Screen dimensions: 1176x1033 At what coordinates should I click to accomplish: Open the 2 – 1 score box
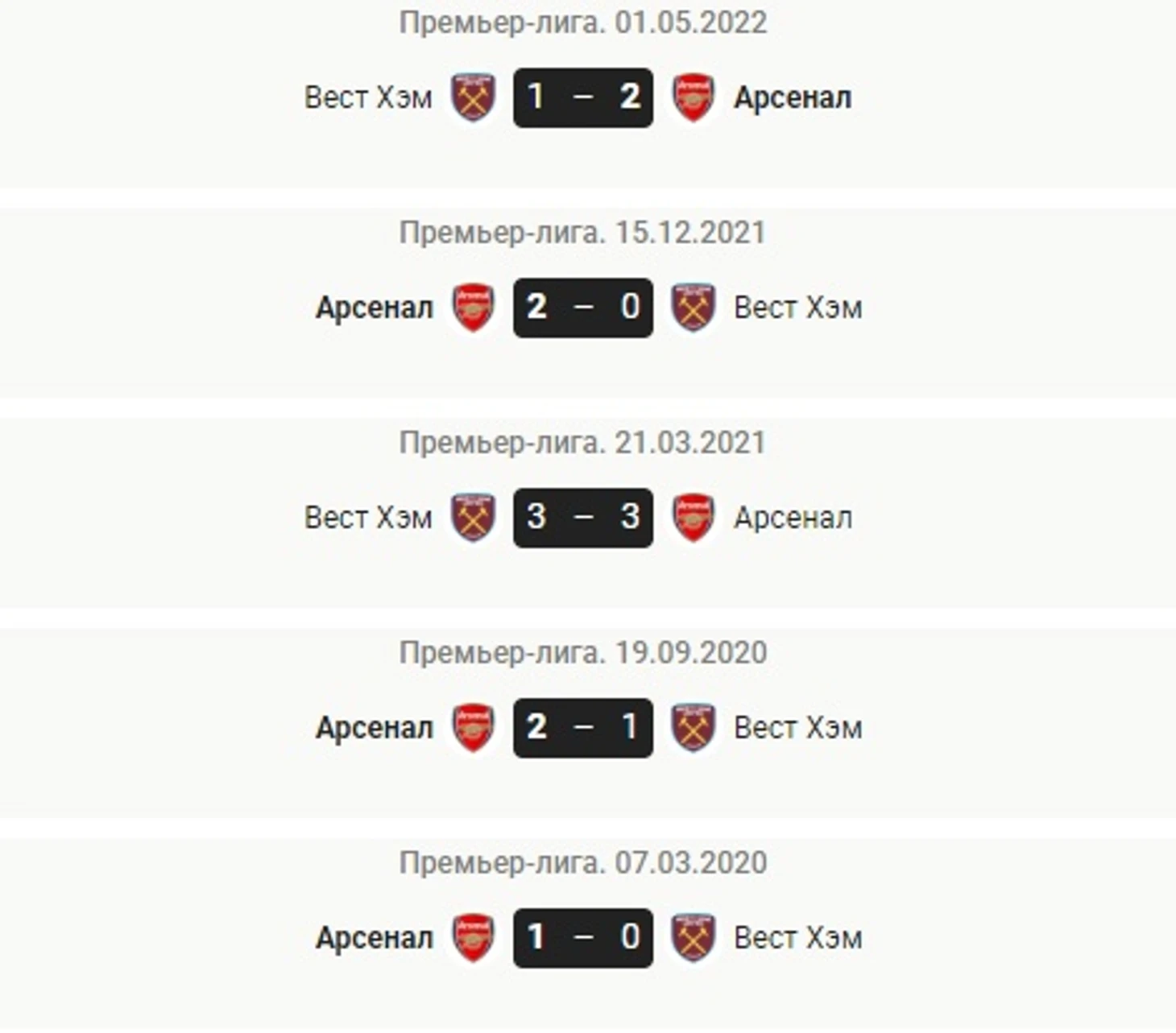coord(583,728)
